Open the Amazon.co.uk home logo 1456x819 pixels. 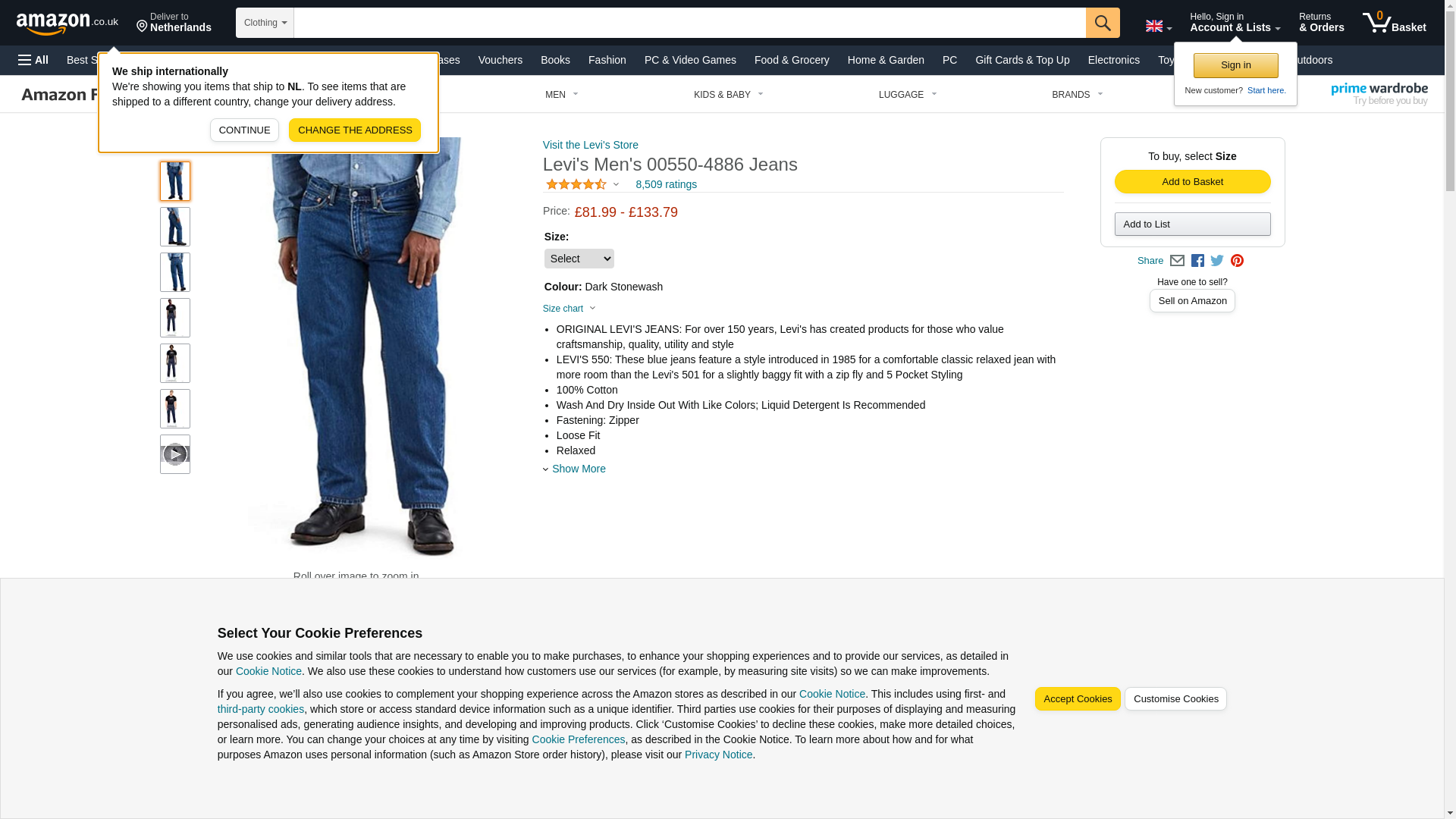[67, 23]
